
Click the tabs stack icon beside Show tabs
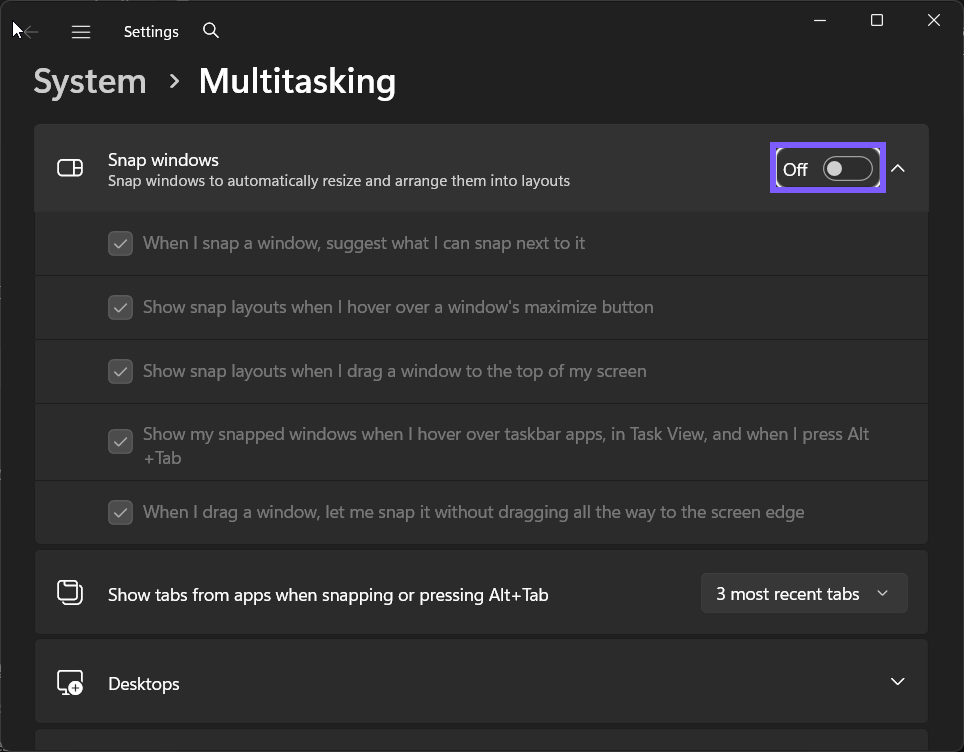click(70, 592)
